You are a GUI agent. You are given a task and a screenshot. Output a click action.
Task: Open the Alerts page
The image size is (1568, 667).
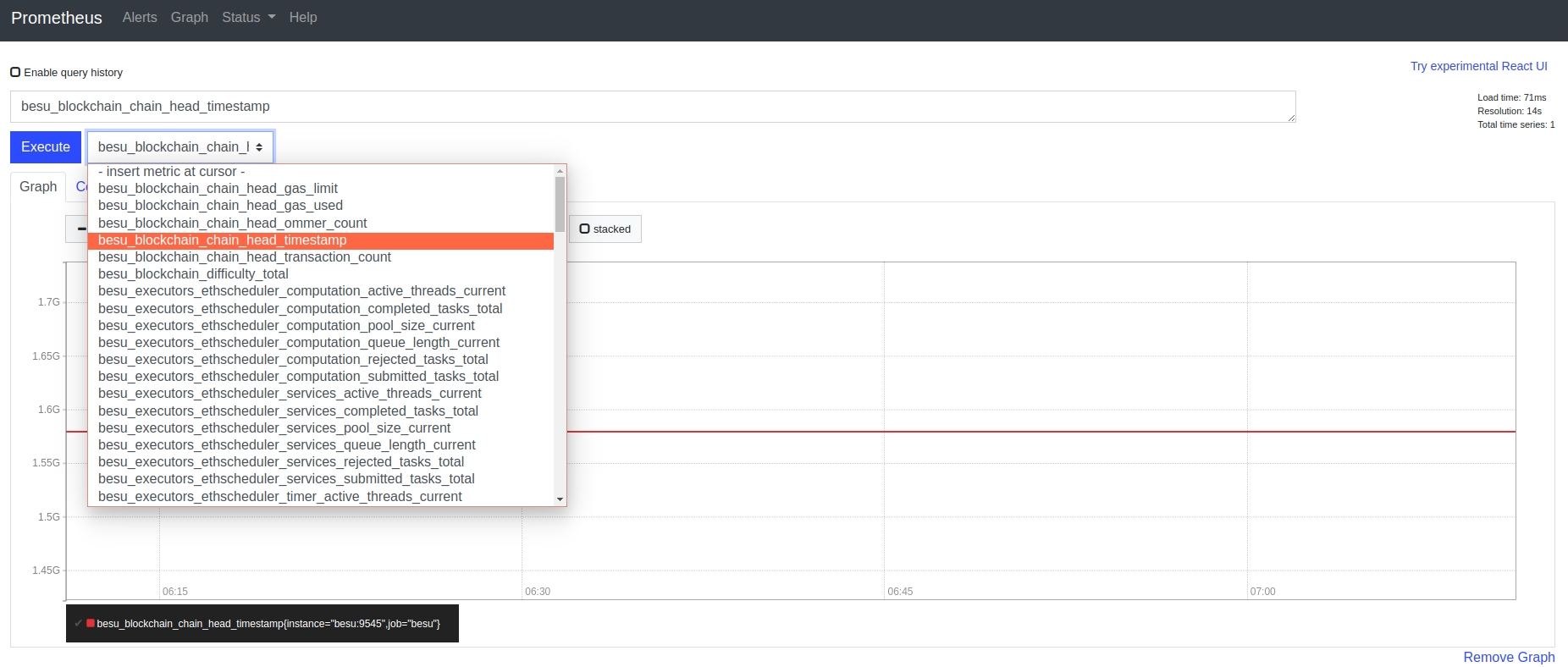click(140, 18)
